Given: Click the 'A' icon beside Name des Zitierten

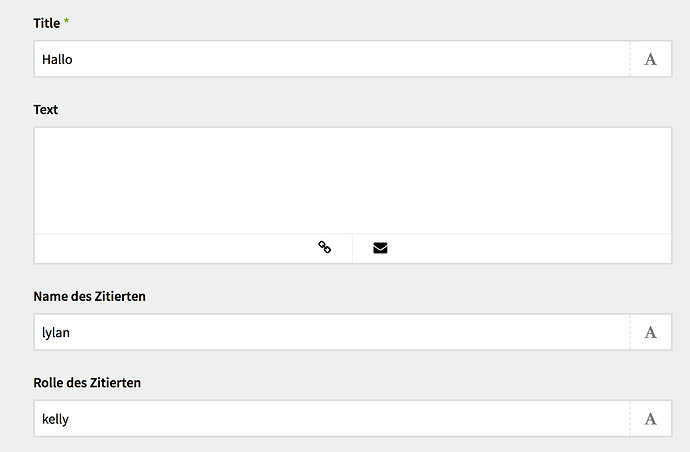Looking at the screenshot, I should 650,332.
